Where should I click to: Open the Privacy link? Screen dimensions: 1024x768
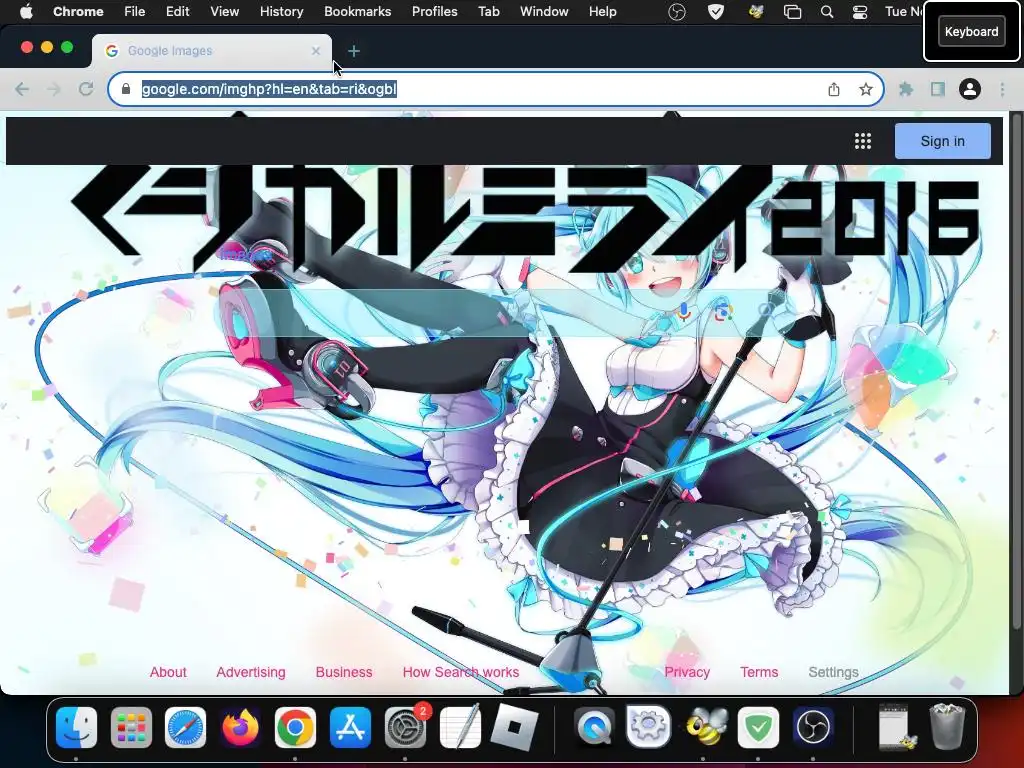coord(687,672)
